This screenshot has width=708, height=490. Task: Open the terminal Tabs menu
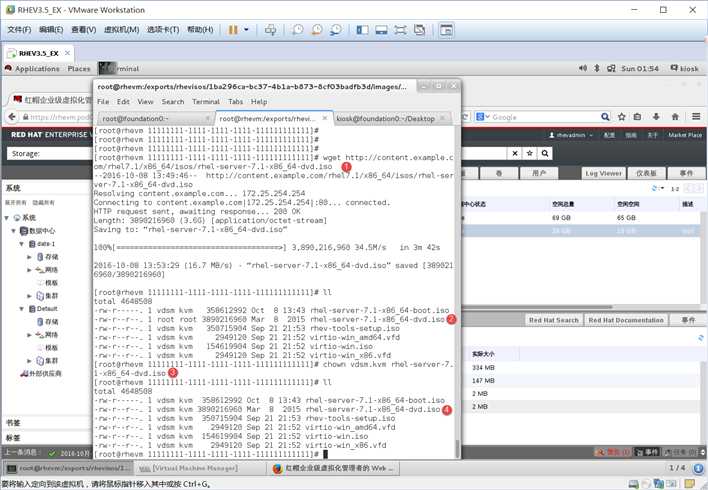tap(236, 102)
